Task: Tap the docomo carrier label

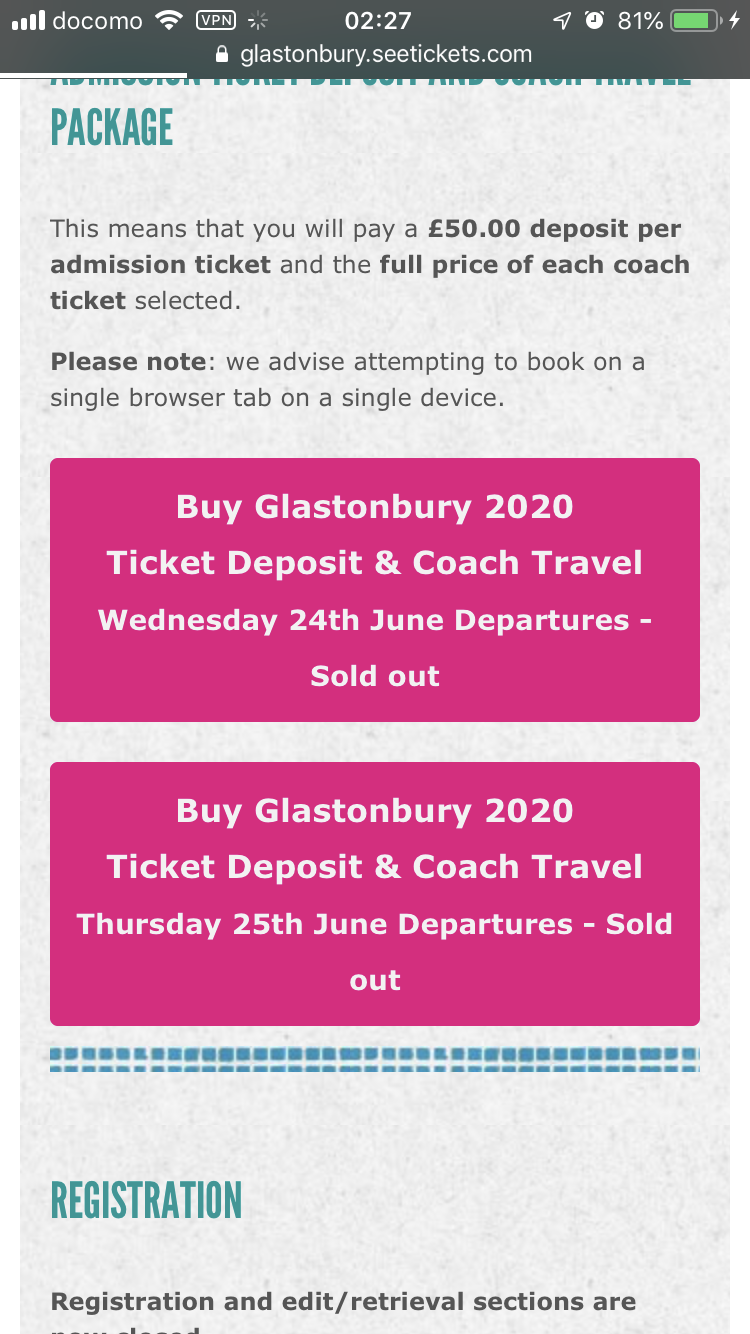Action: click(x=97, y=20)
